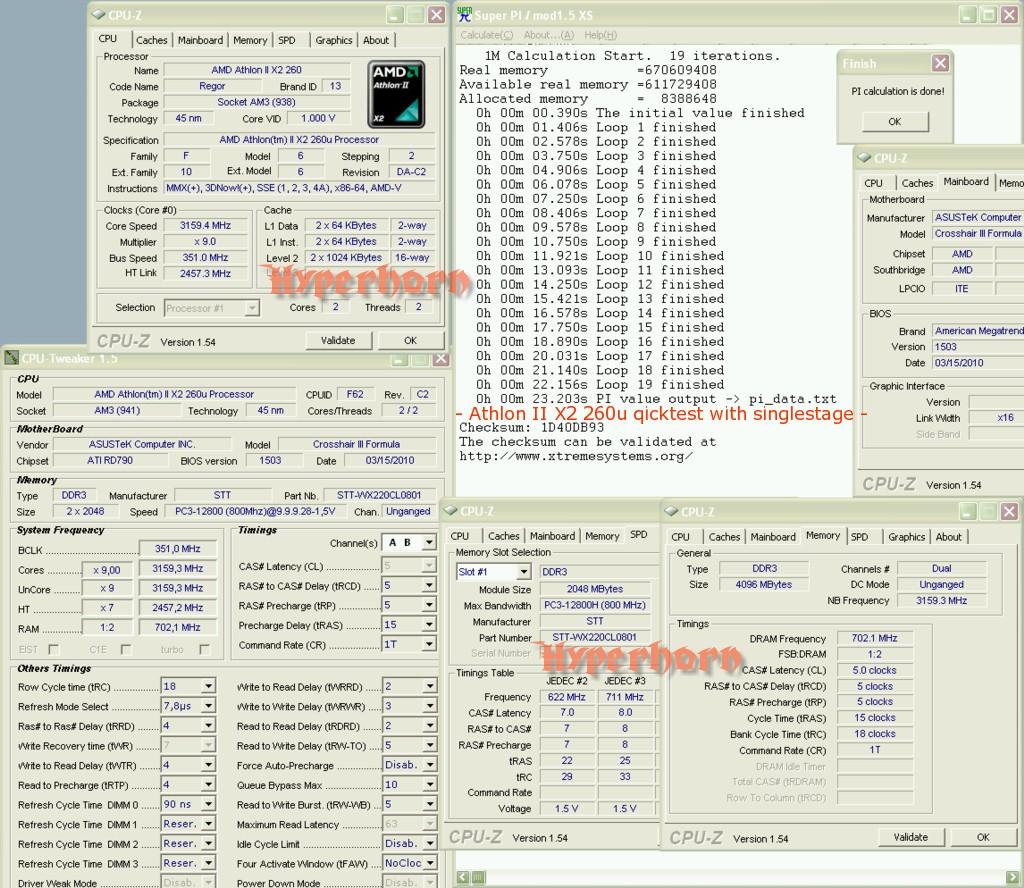Toggle the C1E checkbox in CPU-Tweaker
Screen dimensions: 1024x888
(x=126, y=649)
